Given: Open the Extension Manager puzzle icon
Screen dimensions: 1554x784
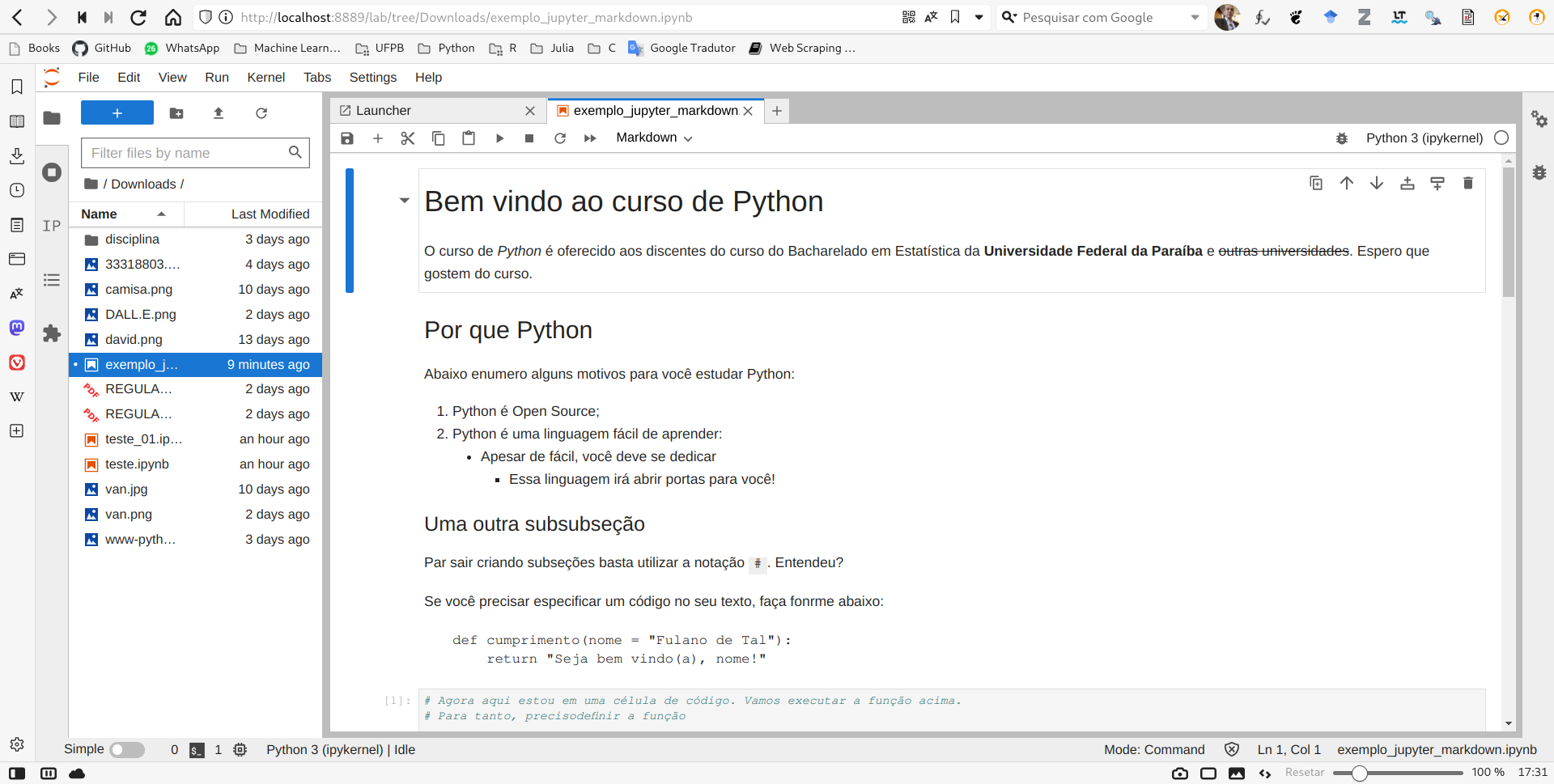Looking at the screenshot, I should tap(52, 333).
